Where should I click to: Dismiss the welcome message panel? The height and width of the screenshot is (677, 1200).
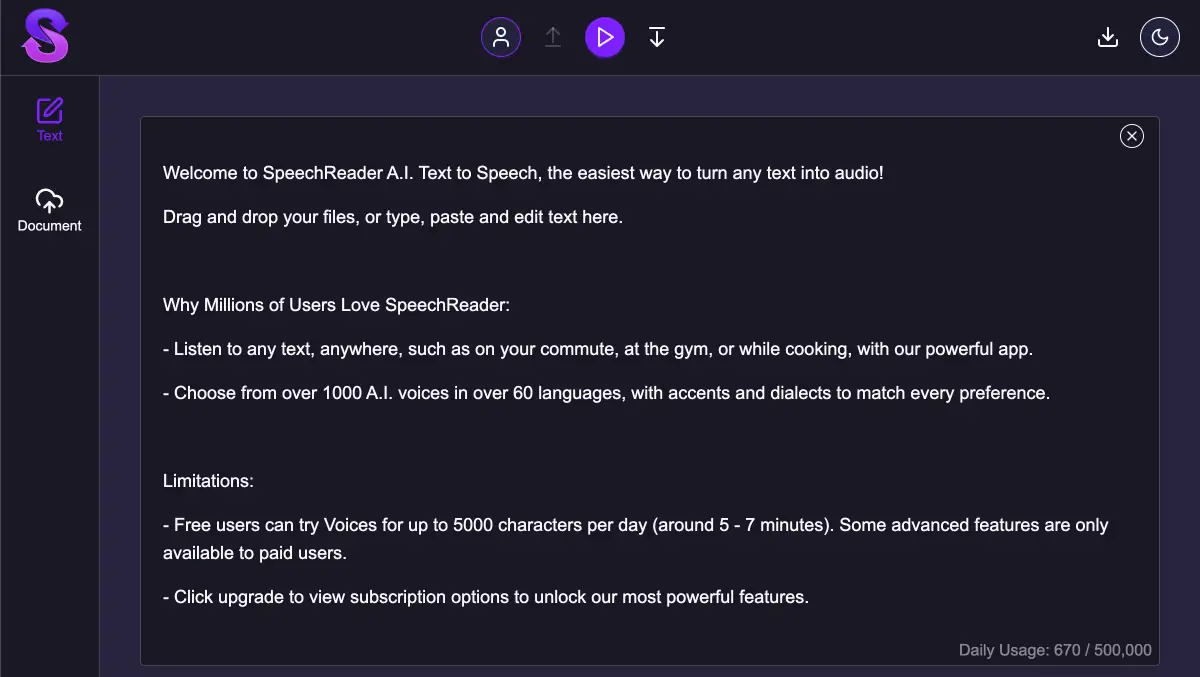(x=1132, y=136)
